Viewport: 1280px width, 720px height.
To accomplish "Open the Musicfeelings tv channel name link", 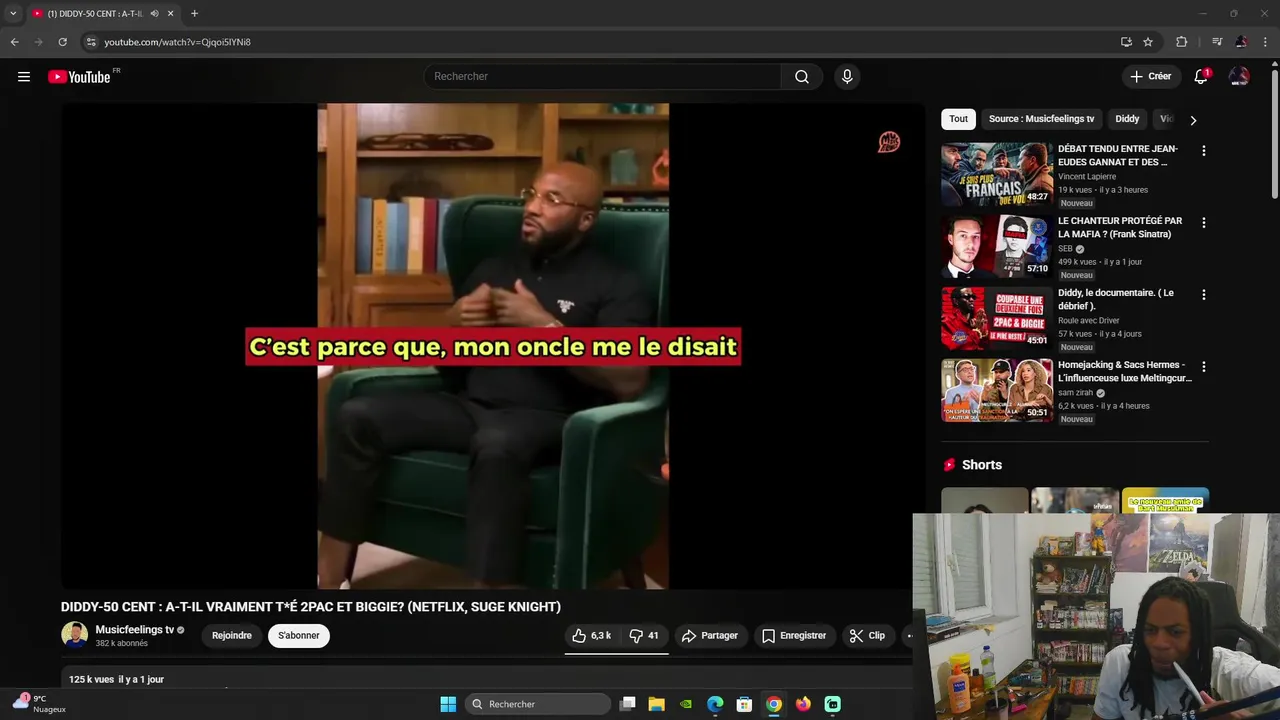I will (135, 630).
